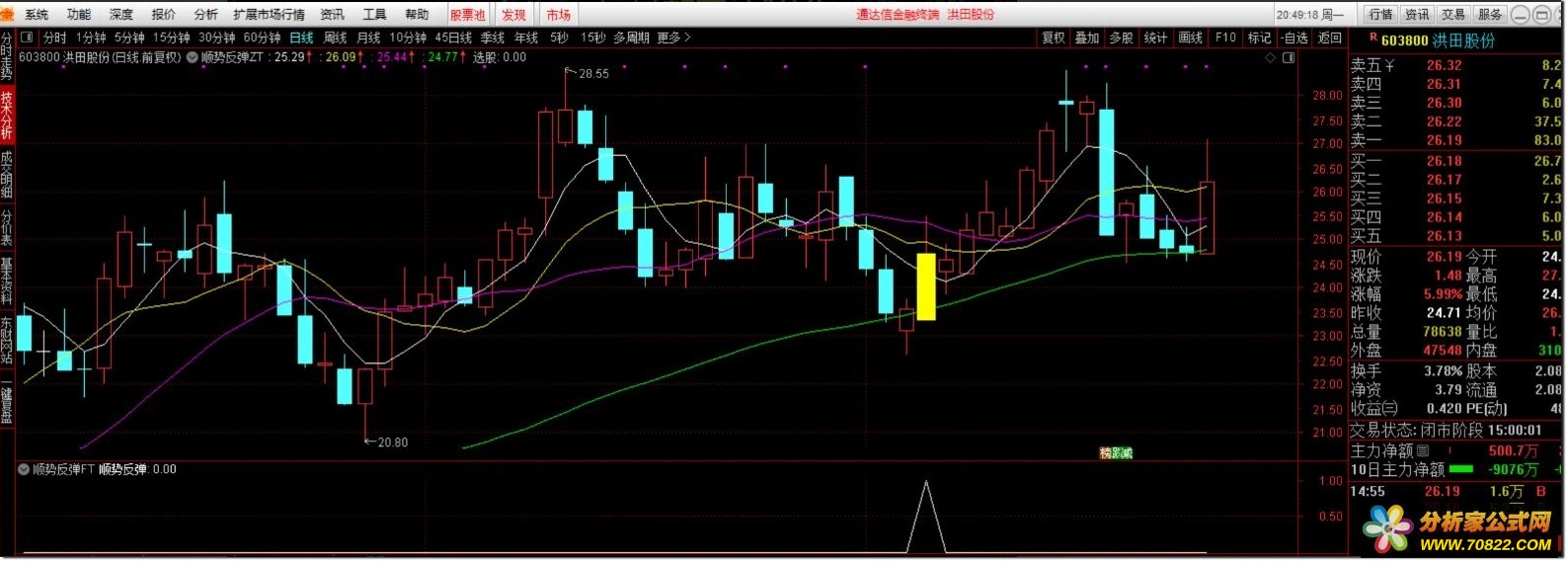Screen dimensions: 1568x561
Task: Click the 行情 button at top right
Action: pos(1381,14)
